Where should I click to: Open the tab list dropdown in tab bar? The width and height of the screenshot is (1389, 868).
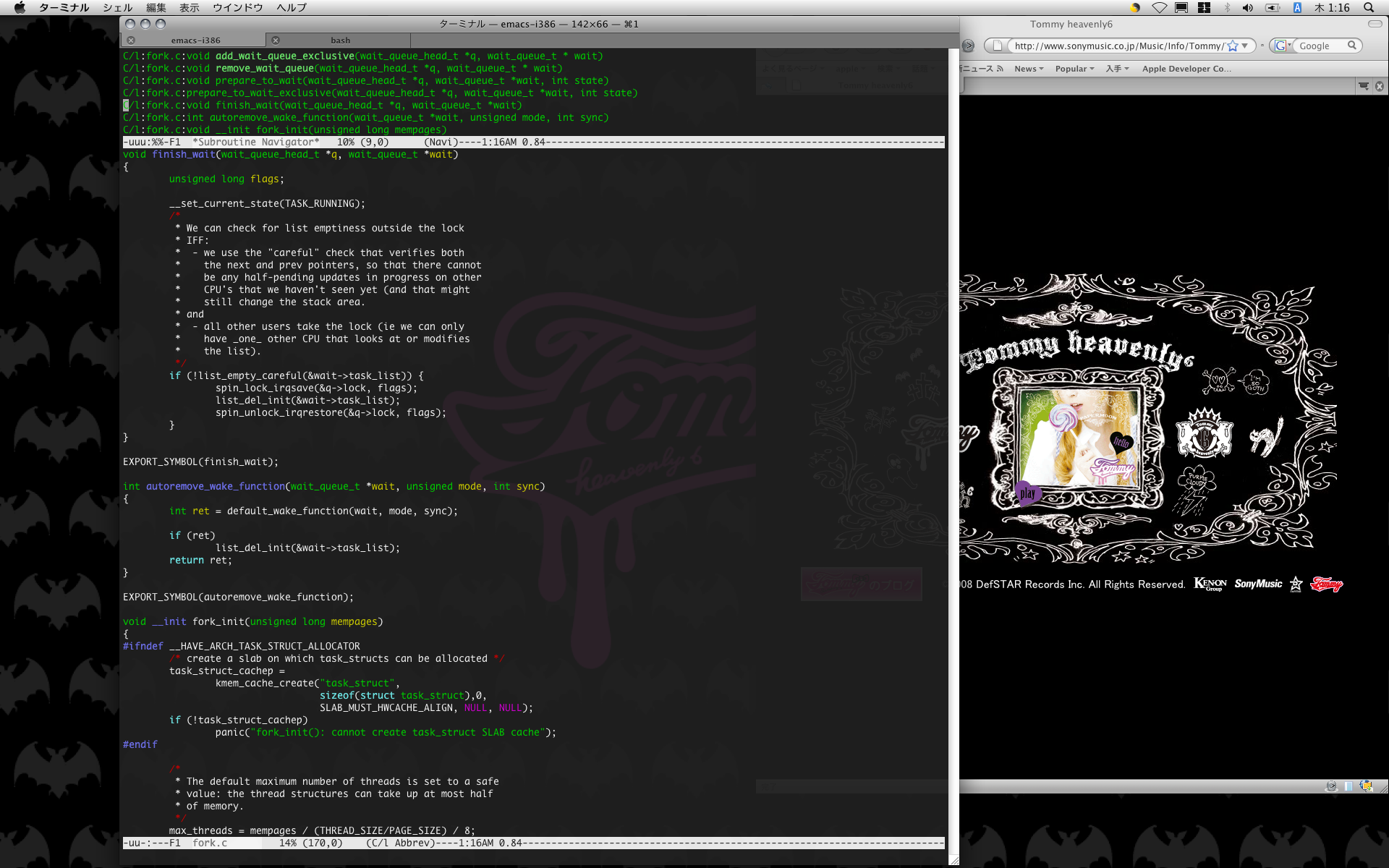click(1364, 86)
